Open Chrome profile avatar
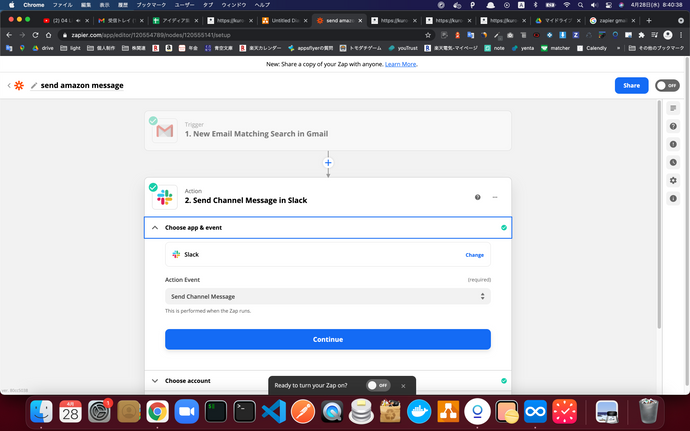 point(668,35)
